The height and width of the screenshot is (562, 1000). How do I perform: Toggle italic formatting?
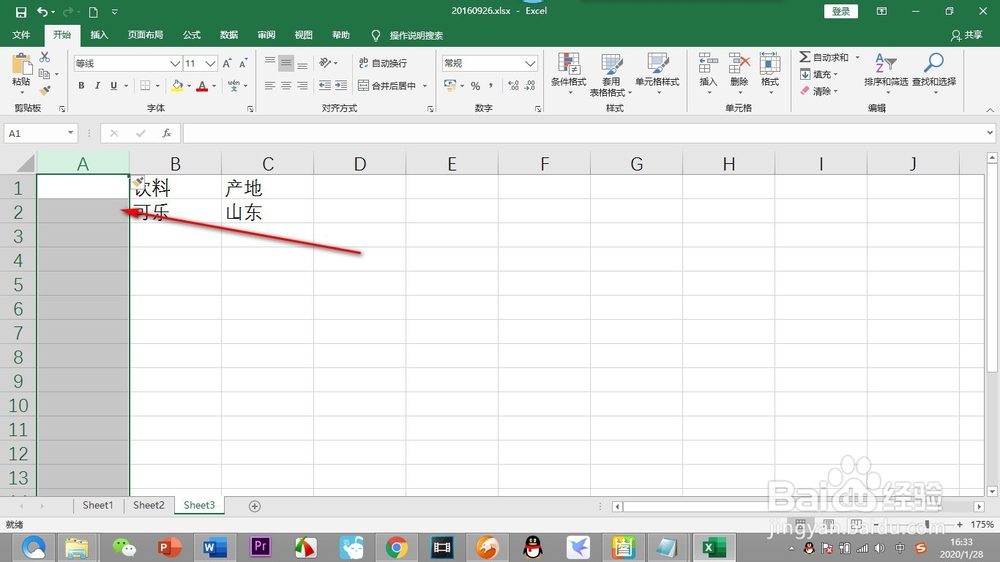97,85
